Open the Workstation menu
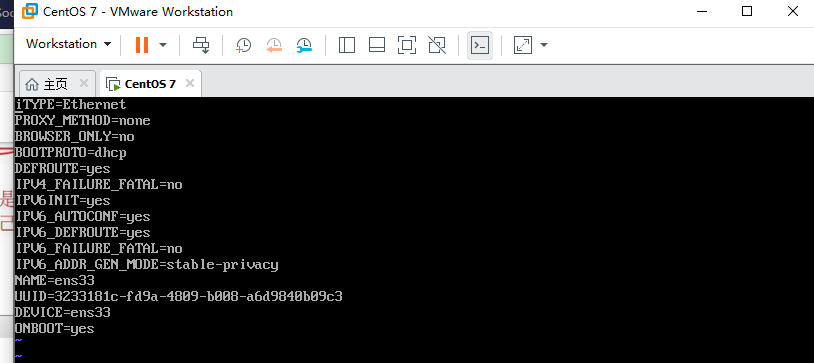 69,44
